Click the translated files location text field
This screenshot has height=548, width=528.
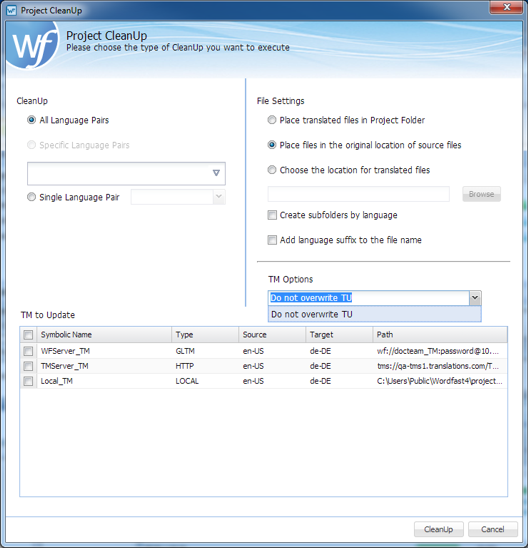click(x=359, y=194)
